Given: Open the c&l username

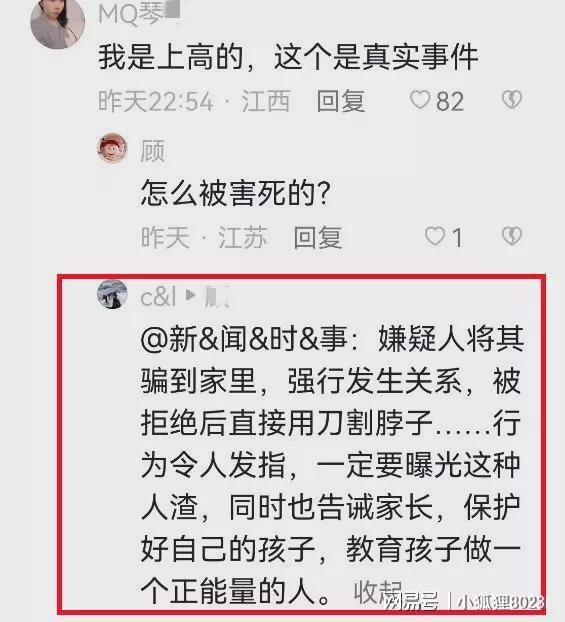Looking at the screenshot, I should click(158, 297).
